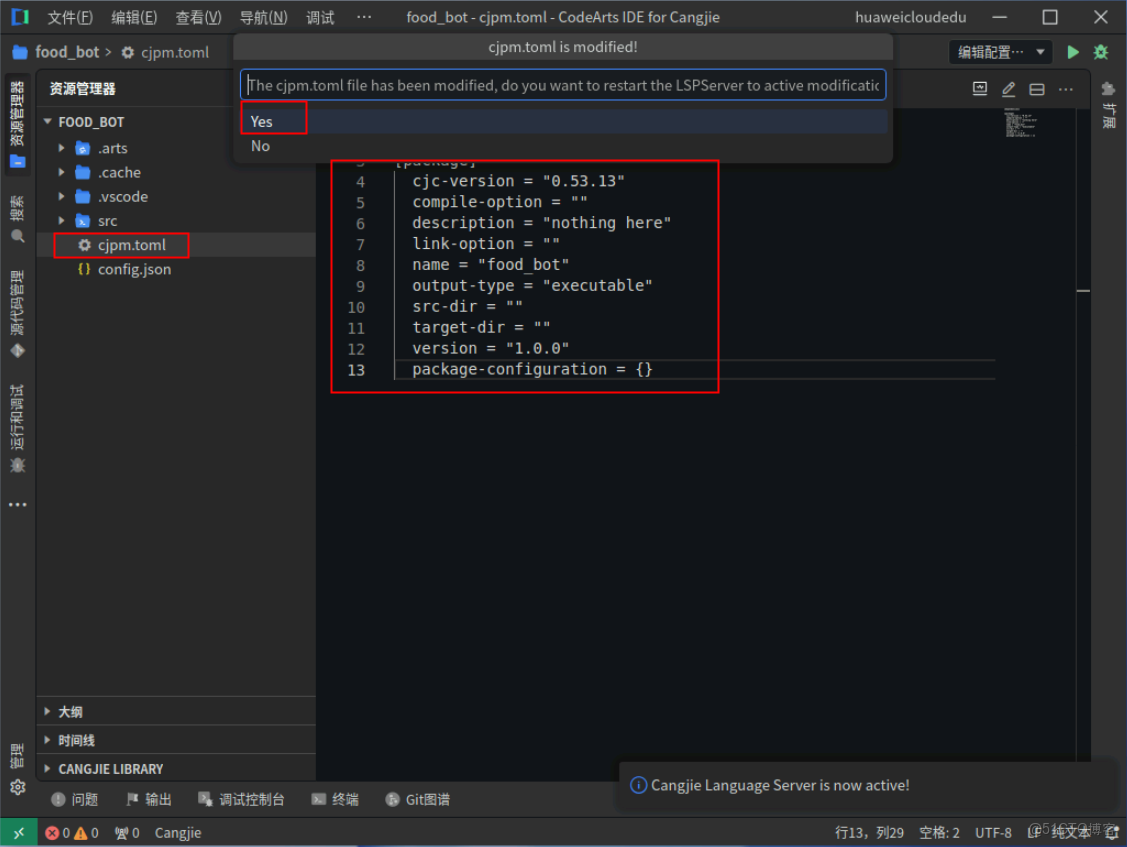Click the cjpm.toml modified dialog input field
The height and width of the screenshot is (847, 1127).
pos(562,85)
